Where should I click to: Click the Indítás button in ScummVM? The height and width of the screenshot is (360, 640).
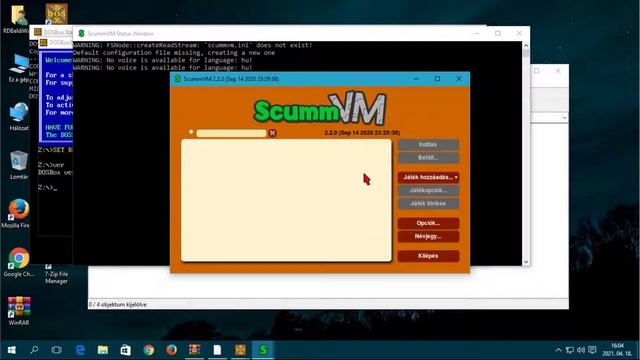click(x=428, y=144)
